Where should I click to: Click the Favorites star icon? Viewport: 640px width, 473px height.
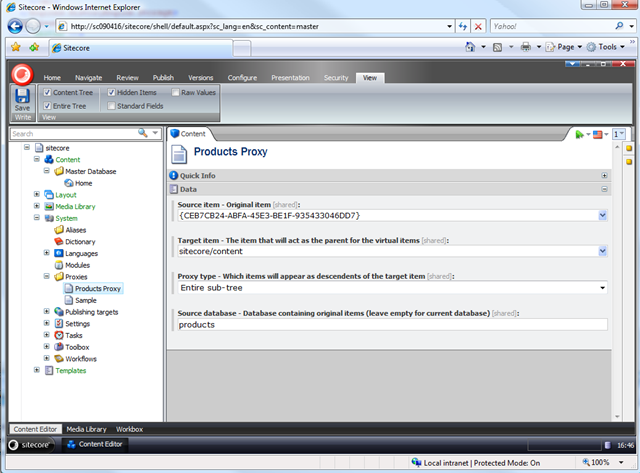tap(16, 47)
